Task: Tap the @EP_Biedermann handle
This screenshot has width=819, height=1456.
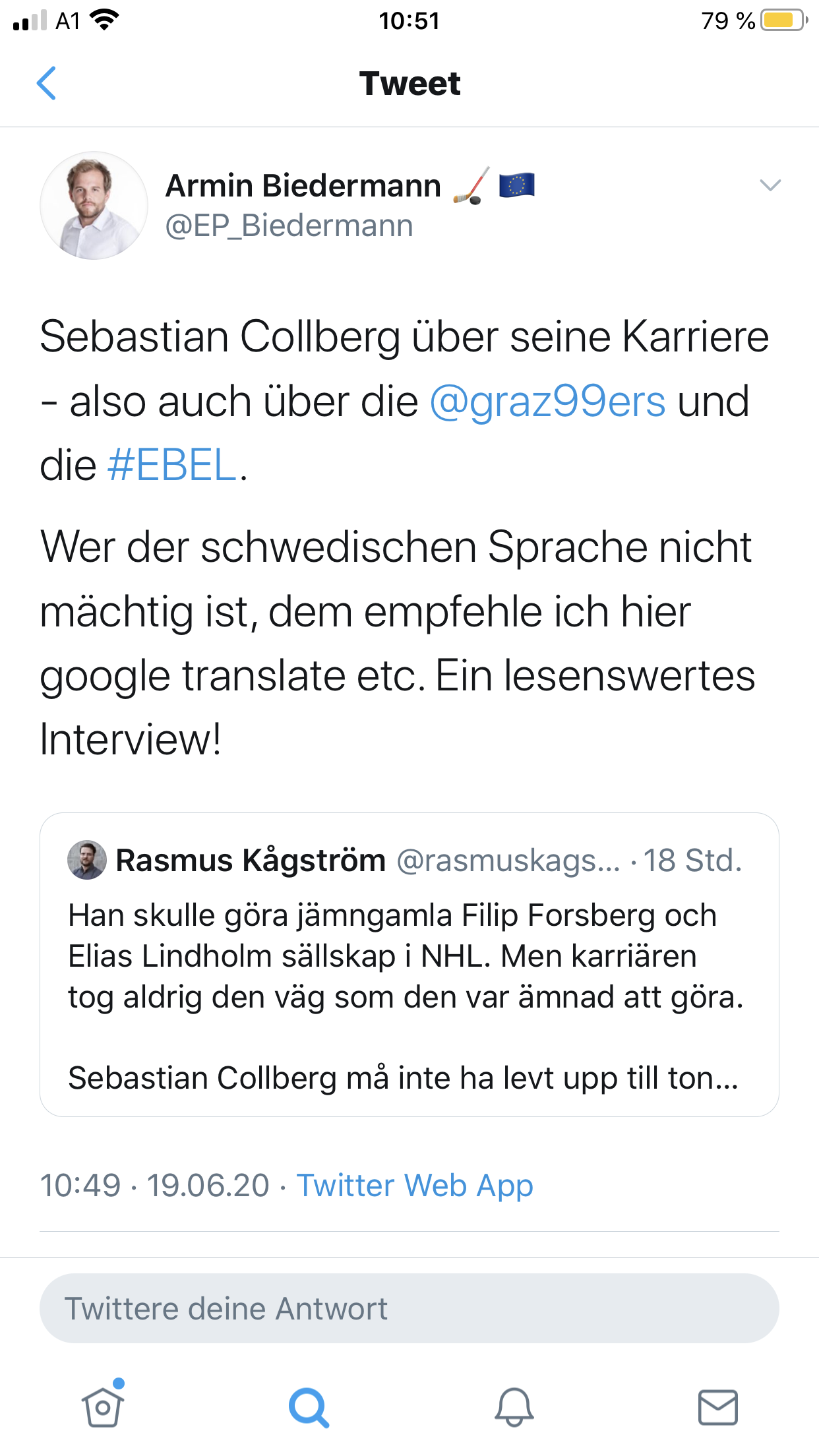Action: point(289,226)
